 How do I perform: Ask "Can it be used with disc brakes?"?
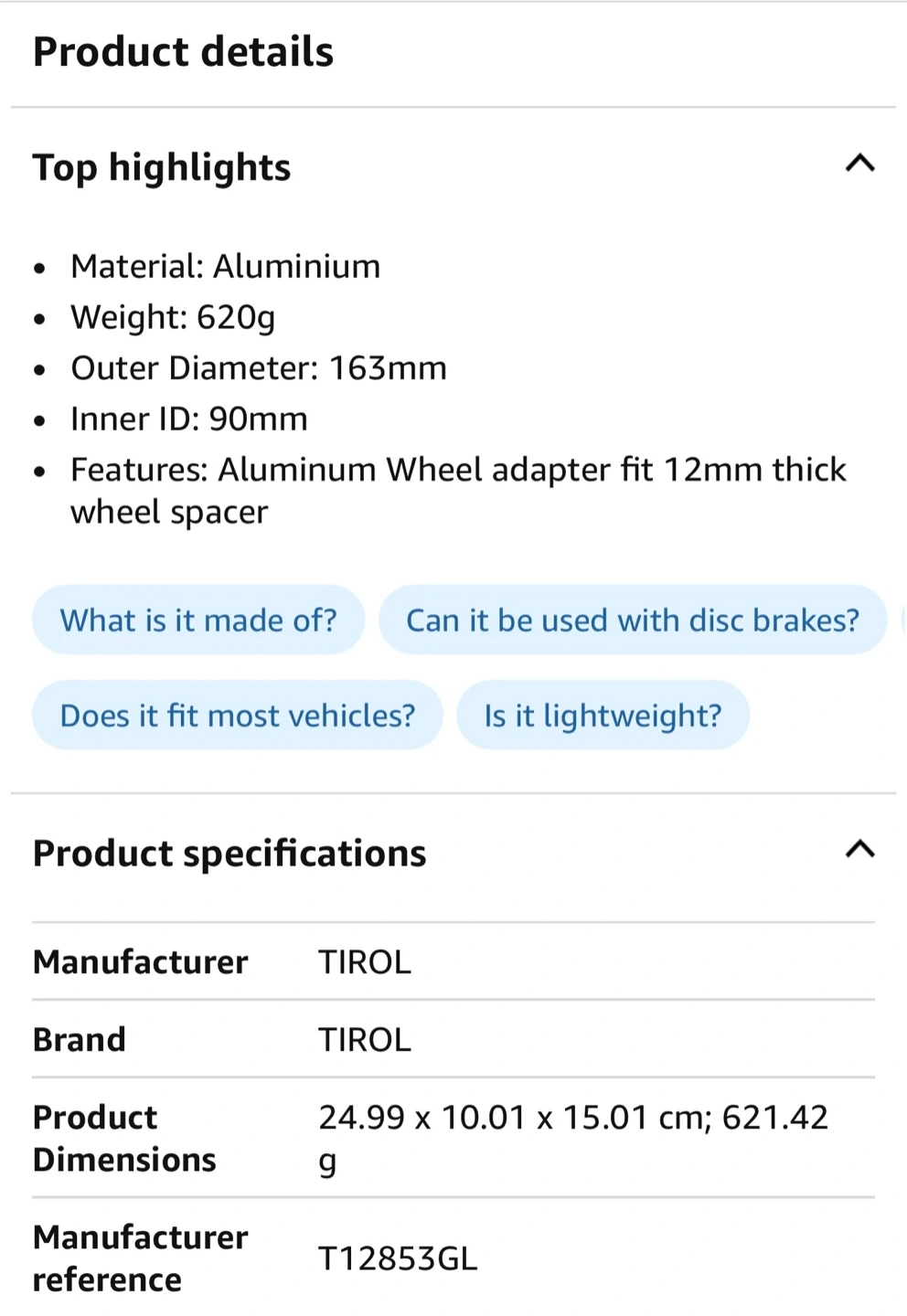(633, 621)
